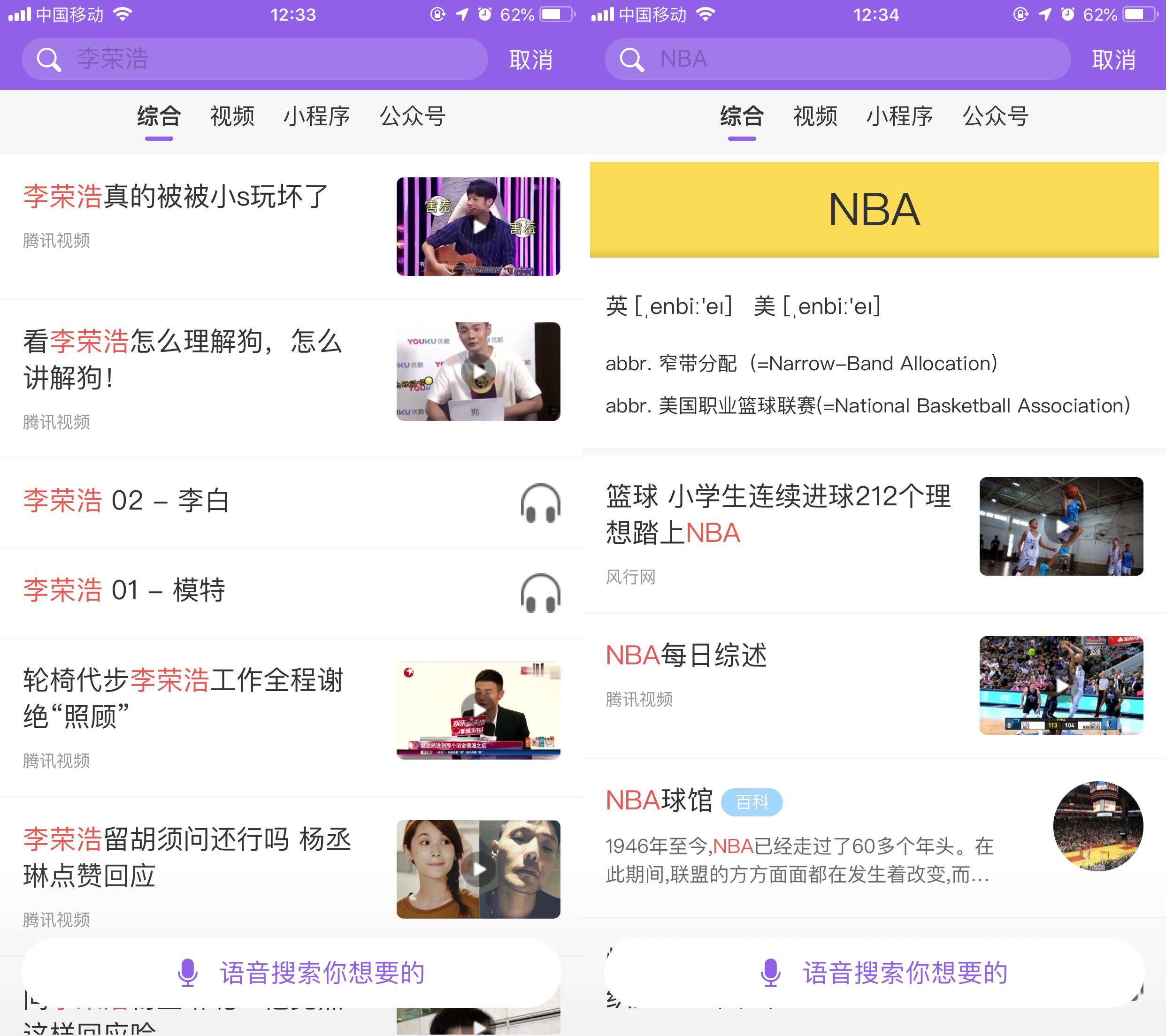The height and width of the screenshot is (1036, 1166).
Task: Play the 小学生连续进球212个 video thumbnail
Action: pyautogui.click(x=1061, y=526)
